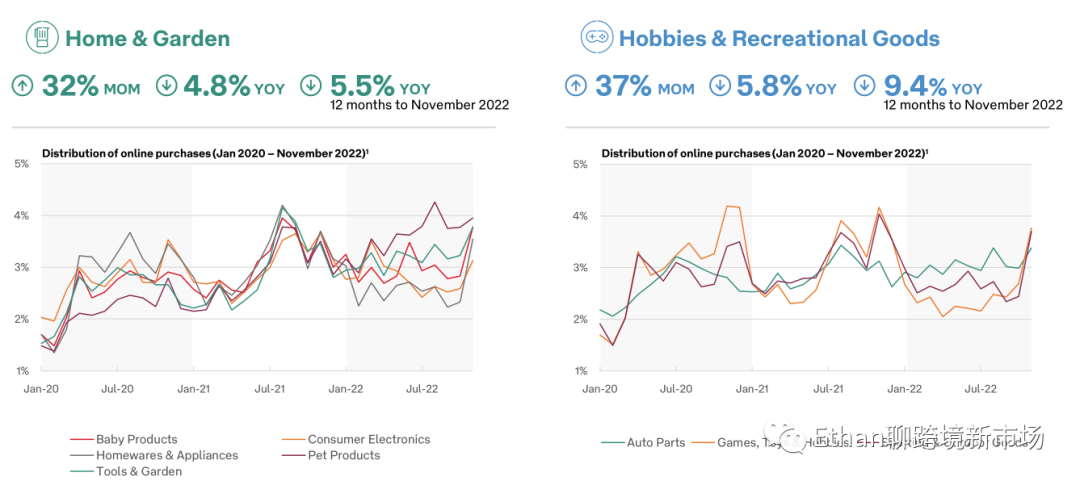Click the green down arrow beside 4.8% YOY
The height and width of the screenshot is (485, 1080).
coord(166,86)
